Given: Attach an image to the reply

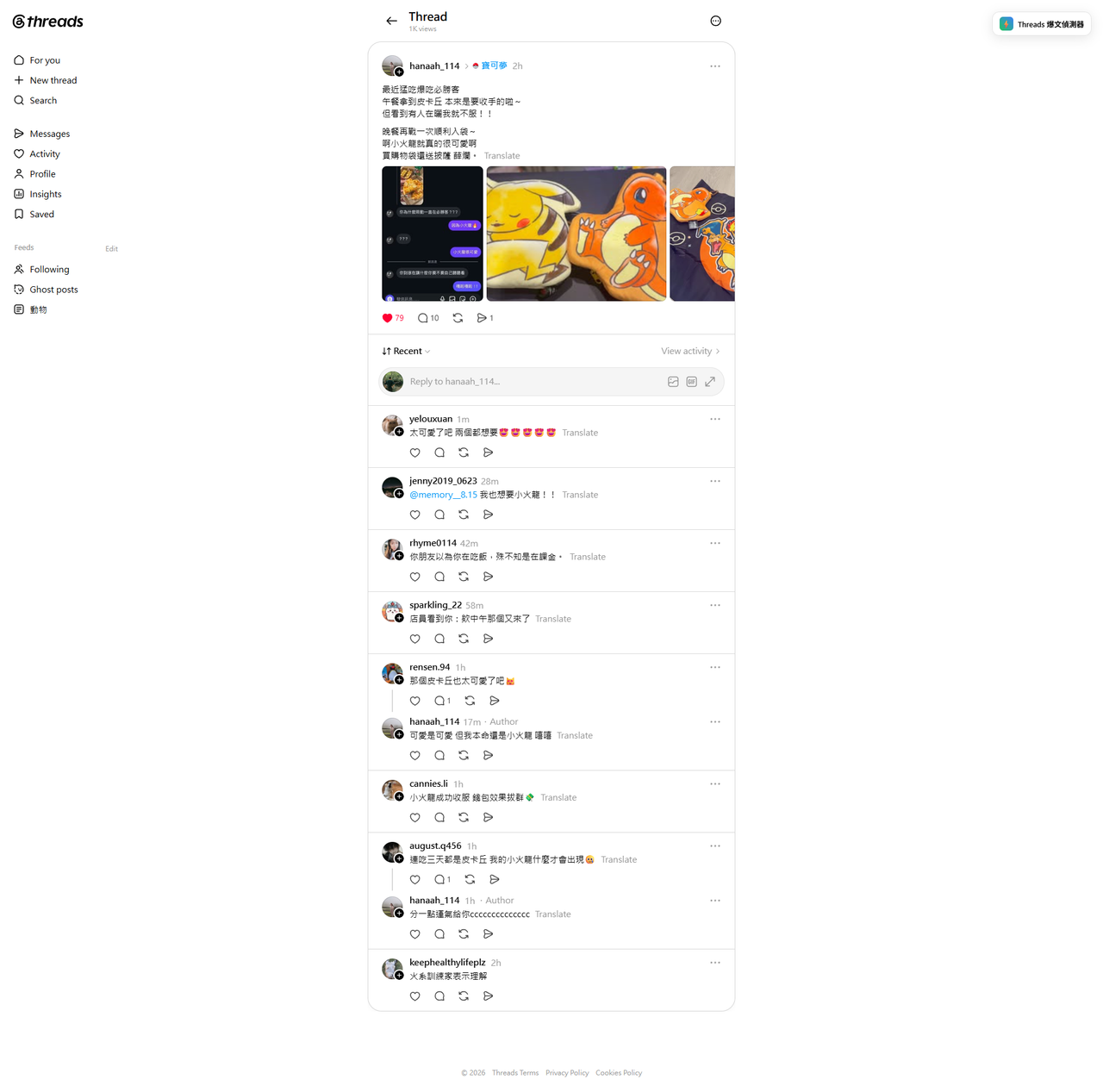Looking at the screenshot, I should coord(673,382).
